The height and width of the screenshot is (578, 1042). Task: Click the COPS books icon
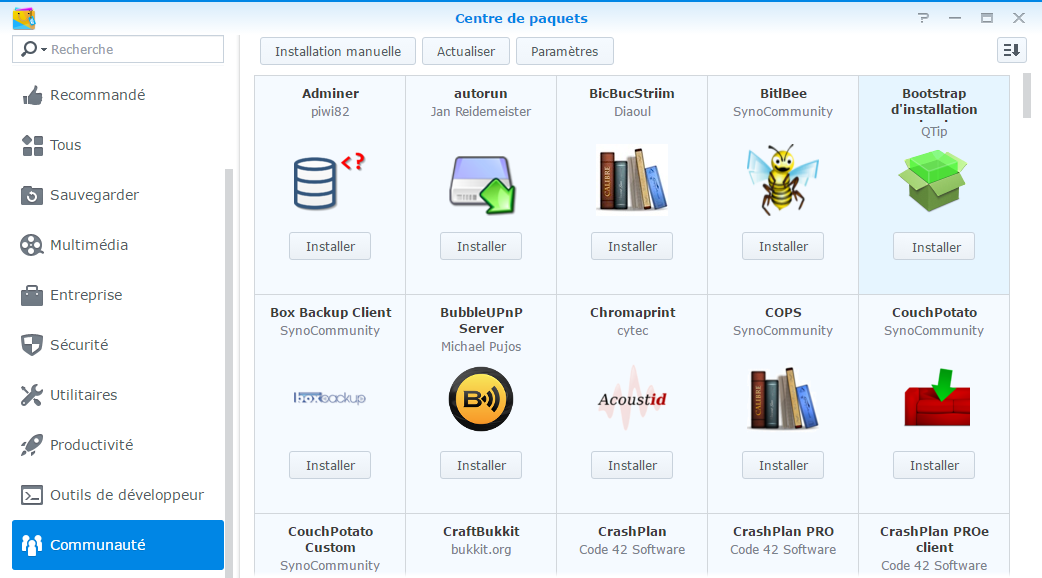(783, 399)
